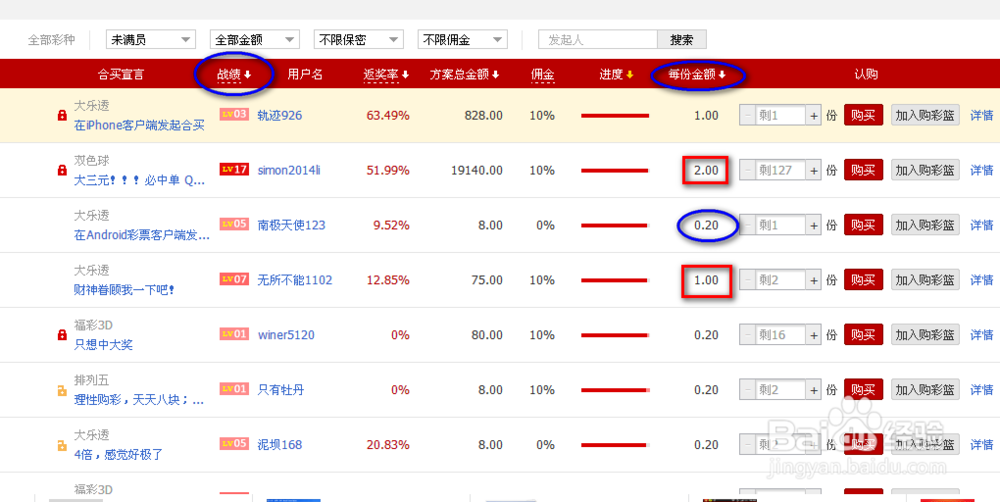Open plan 4倍，感觉好极了
This screenshot has width=1000, height=502.
(119, 455)
